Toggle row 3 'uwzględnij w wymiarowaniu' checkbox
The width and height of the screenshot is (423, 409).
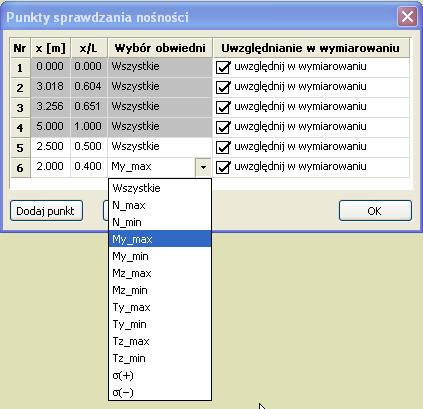[x=223, y=107]
